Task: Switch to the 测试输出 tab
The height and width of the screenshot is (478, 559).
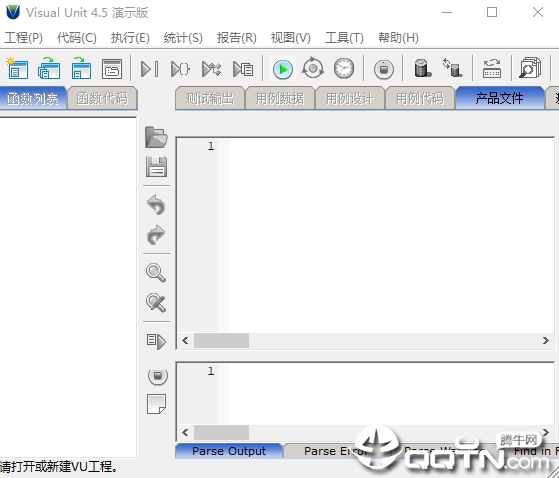Action: click(210, 98)
